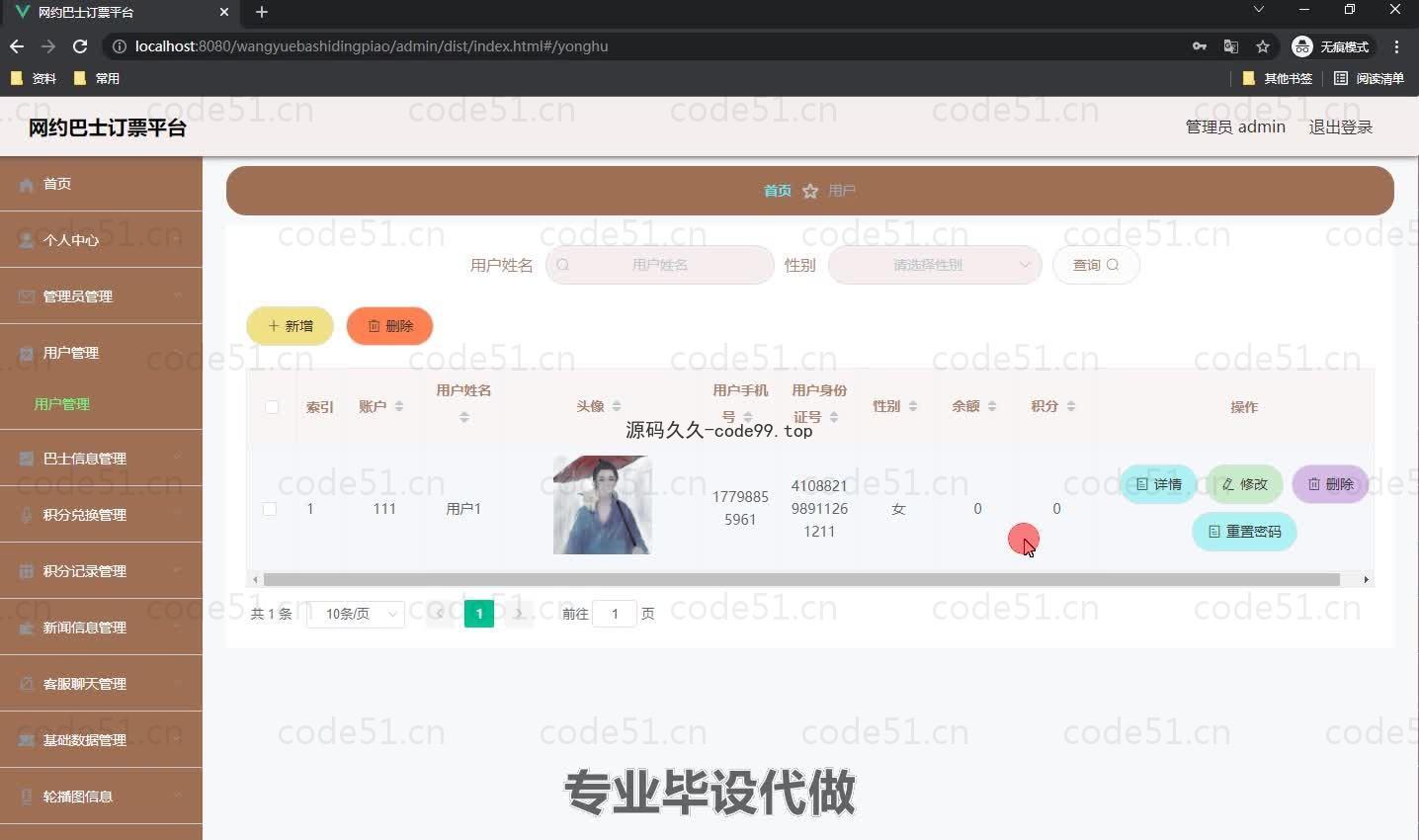The image size is (1419, 840).
Task: Click purple 删除 in 用户1 row
Action: tap(1330, 484)
